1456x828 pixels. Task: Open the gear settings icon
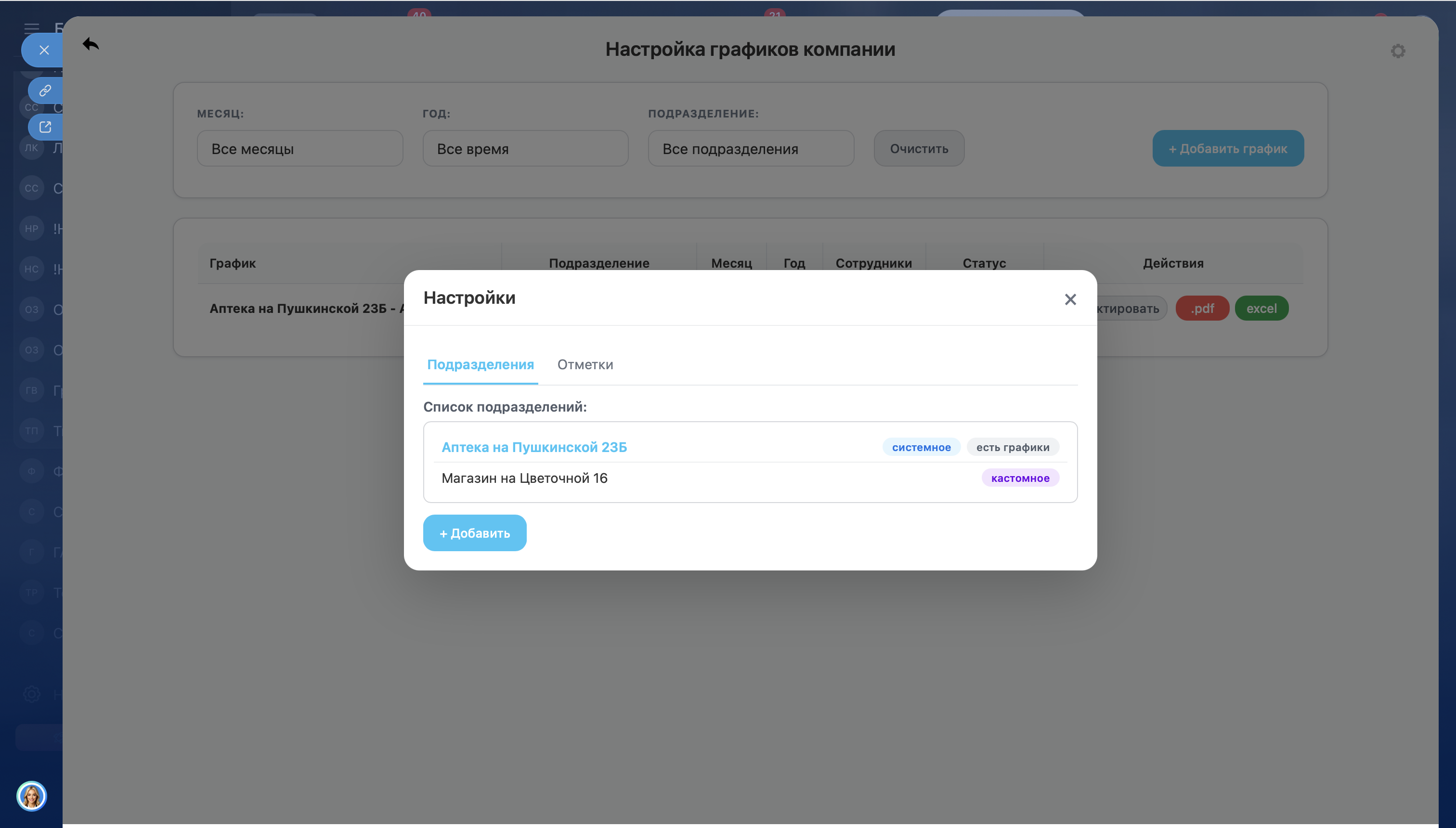(1397, 51)
